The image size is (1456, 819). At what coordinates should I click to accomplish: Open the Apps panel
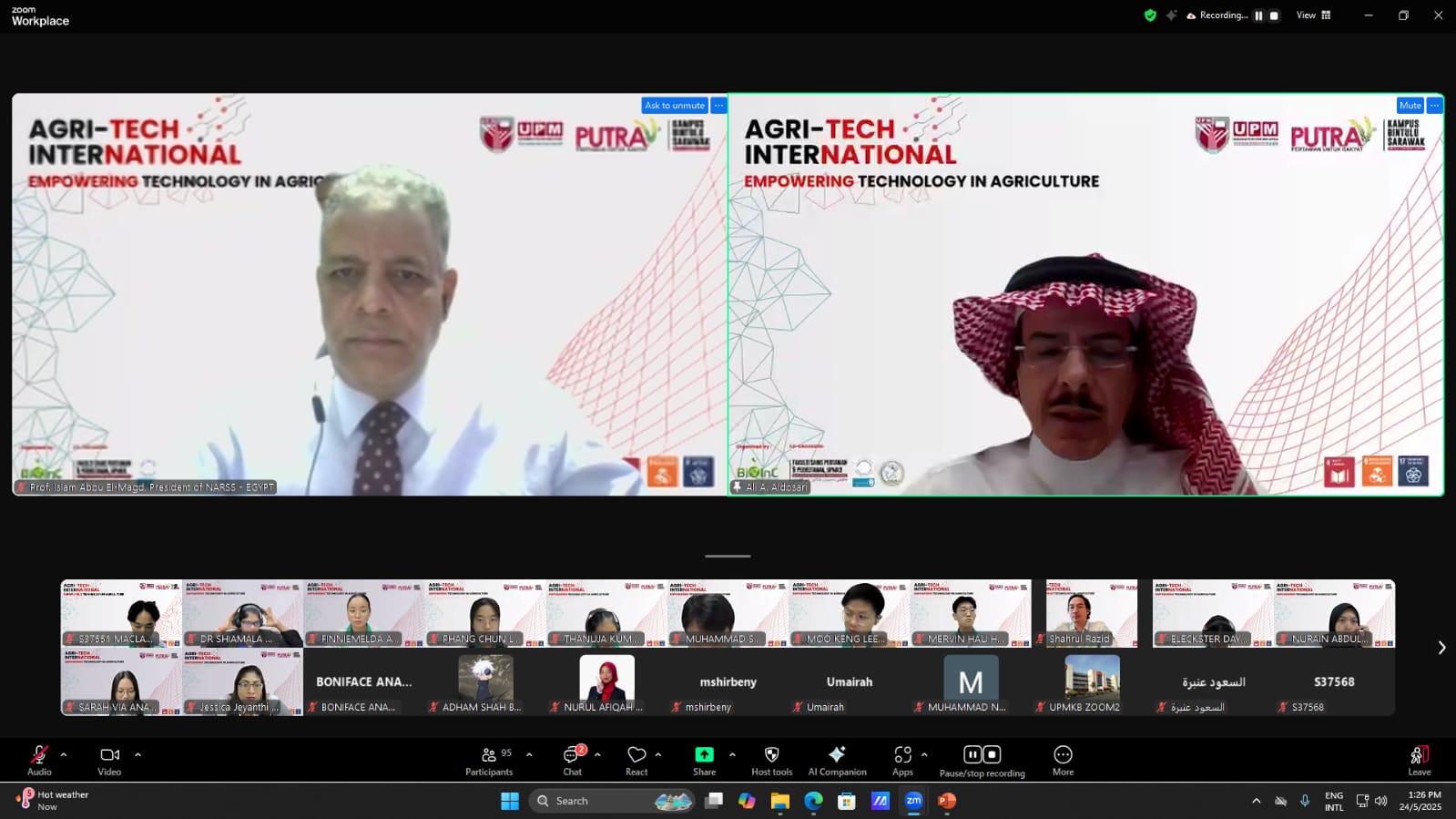902,760
